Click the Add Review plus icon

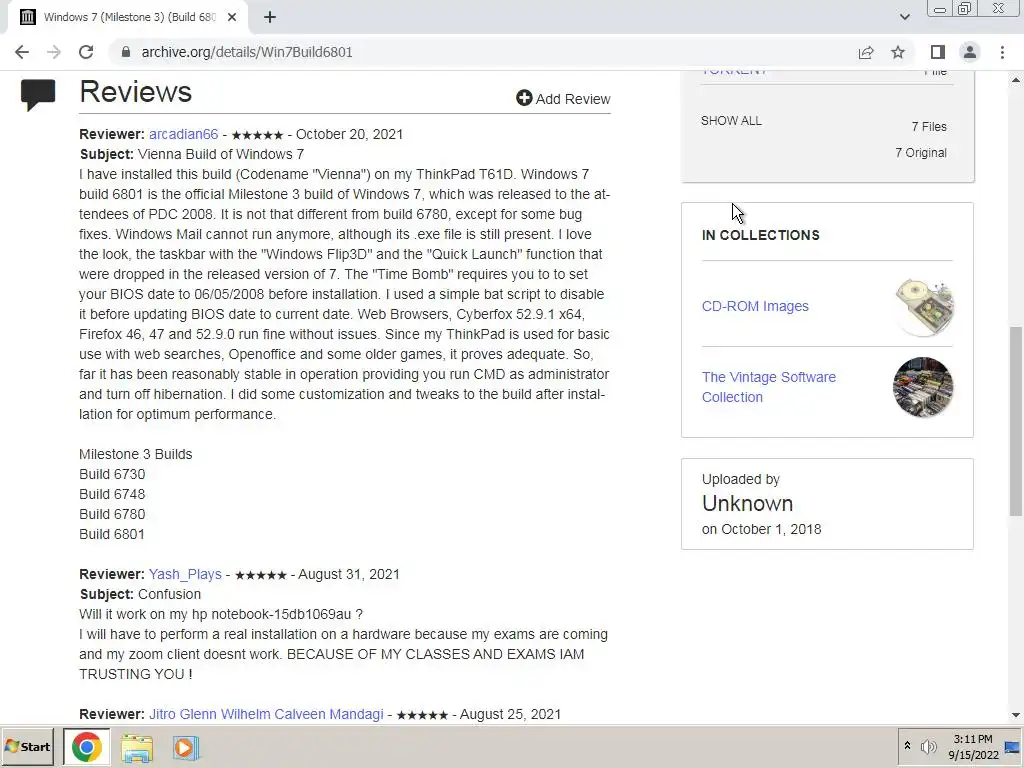click(524, 98)
